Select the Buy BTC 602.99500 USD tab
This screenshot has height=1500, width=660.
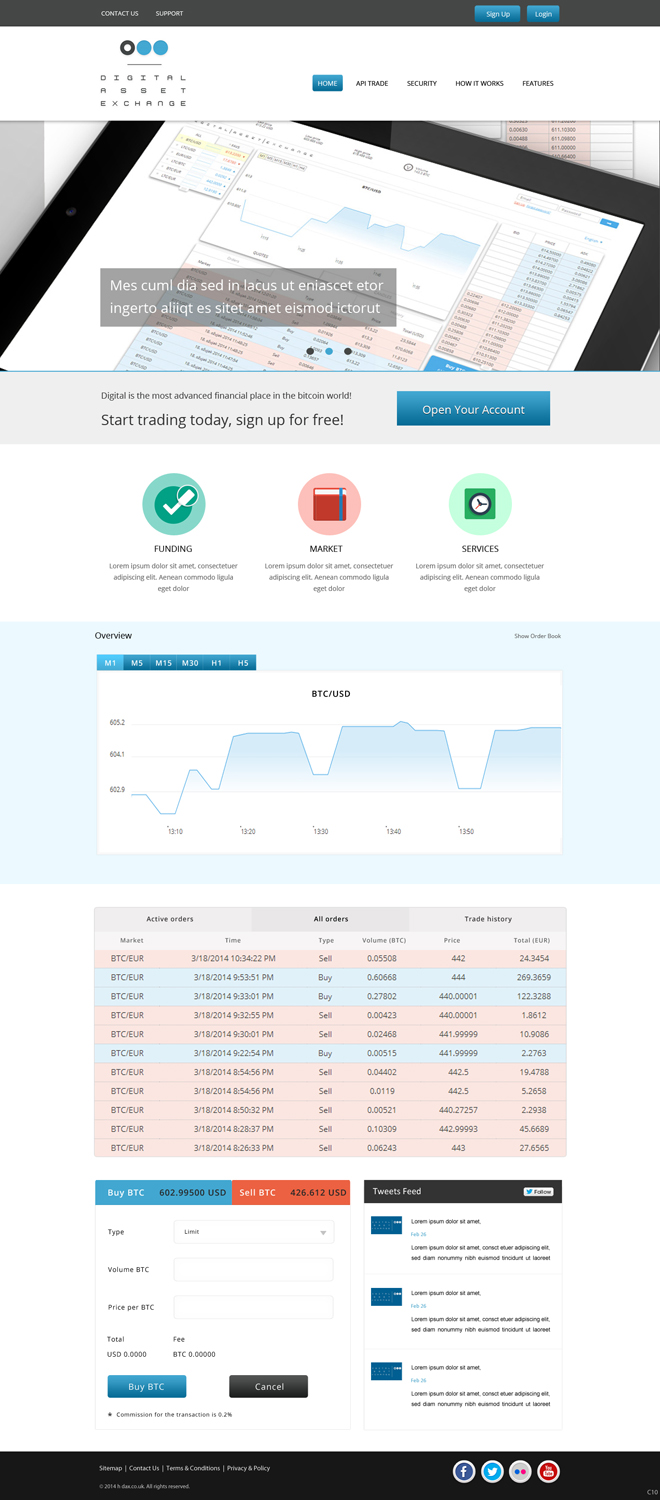coord(164,1192)
